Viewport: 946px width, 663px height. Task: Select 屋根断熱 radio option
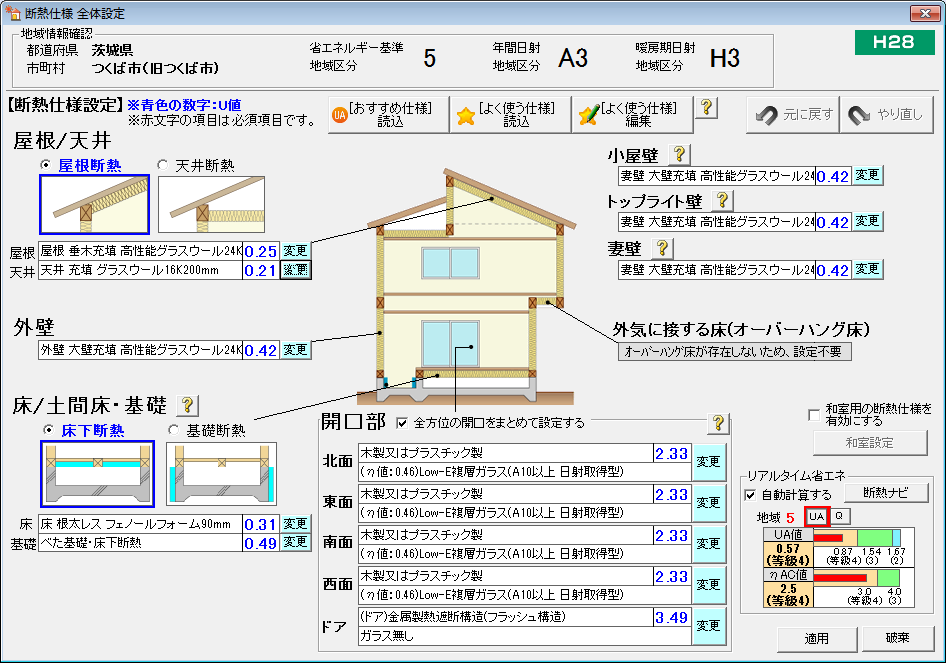click(45, 165)
